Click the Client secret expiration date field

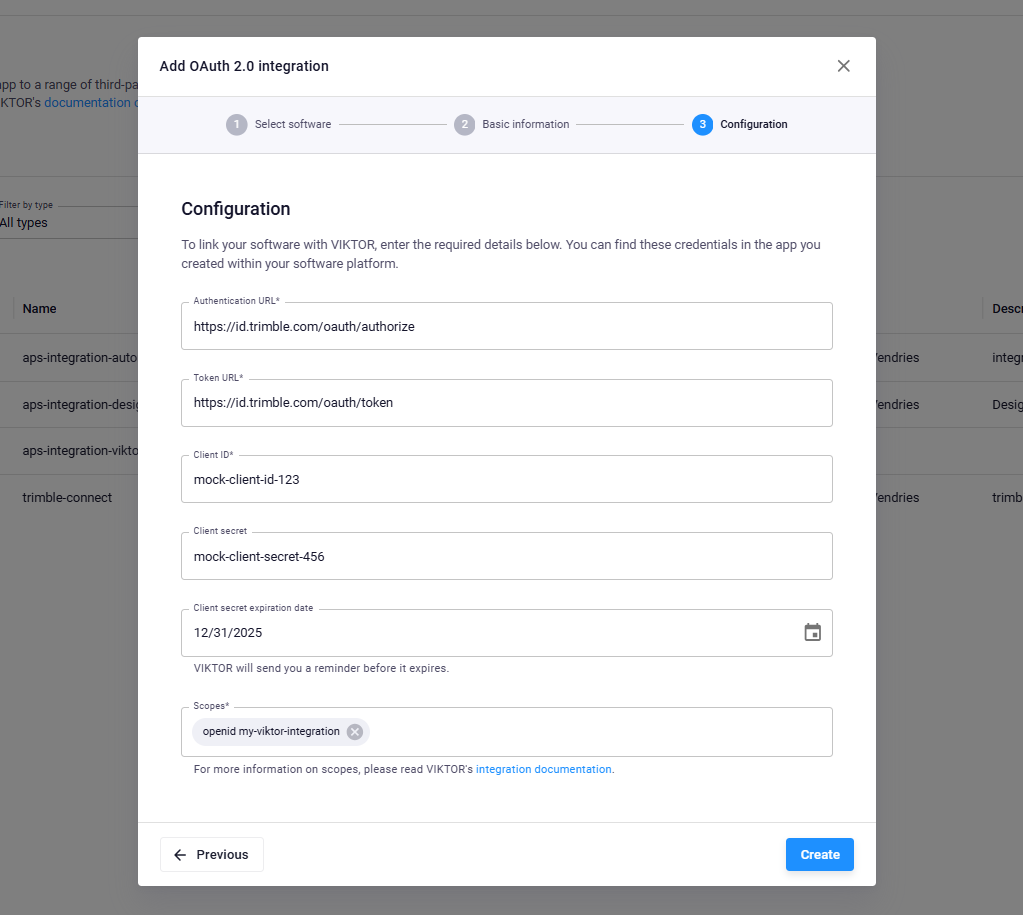click(x=400, y=632)
